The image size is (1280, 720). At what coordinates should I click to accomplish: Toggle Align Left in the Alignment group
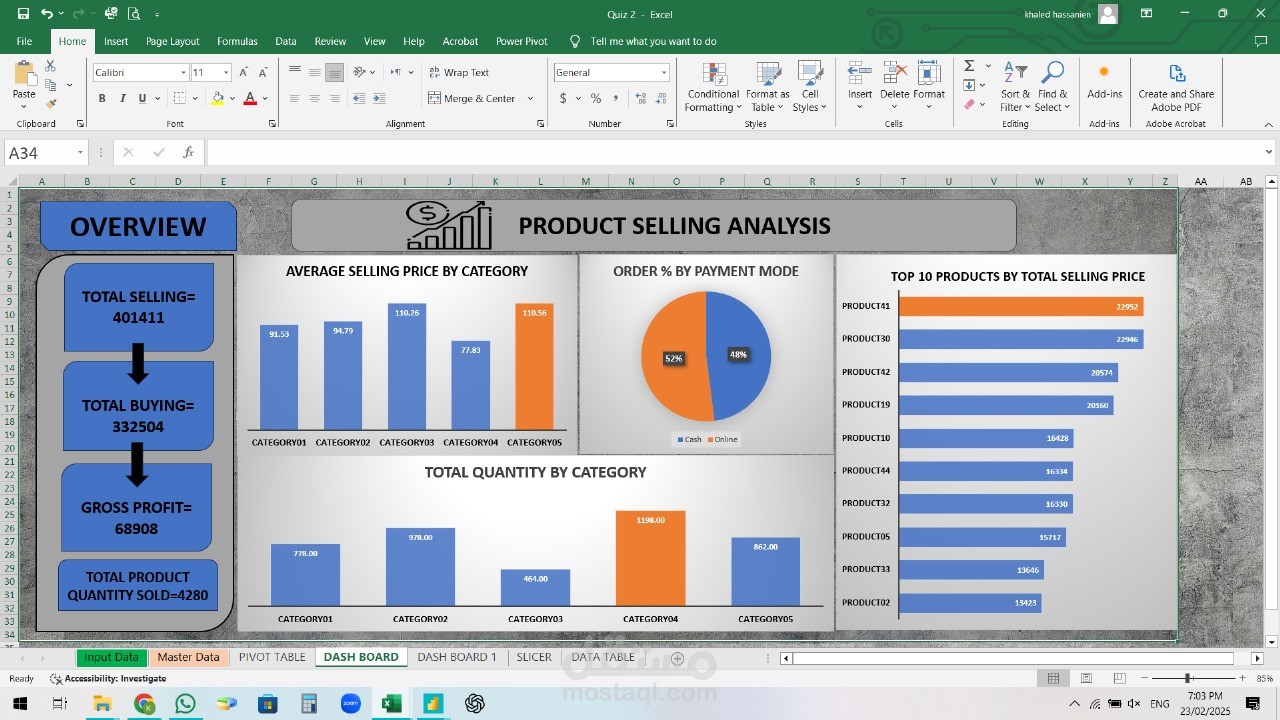tap(294, 98)
